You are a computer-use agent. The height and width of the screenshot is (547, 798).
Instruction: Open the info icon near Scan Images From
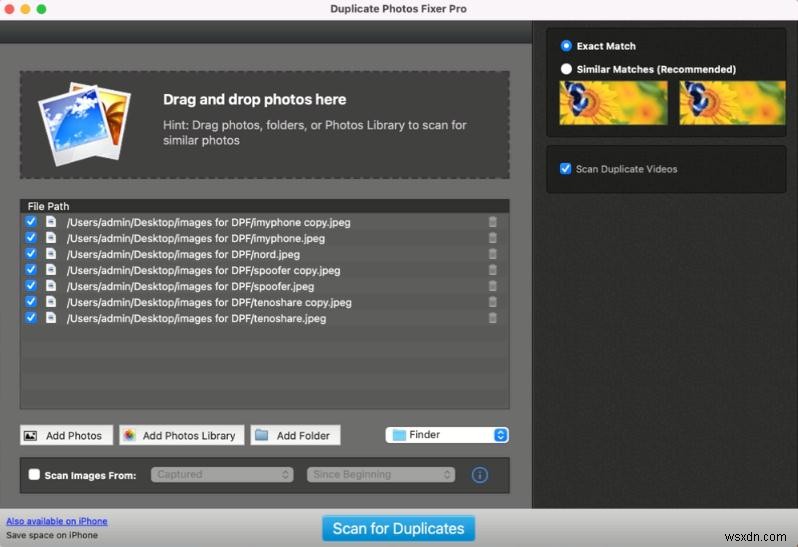point(479,475)
